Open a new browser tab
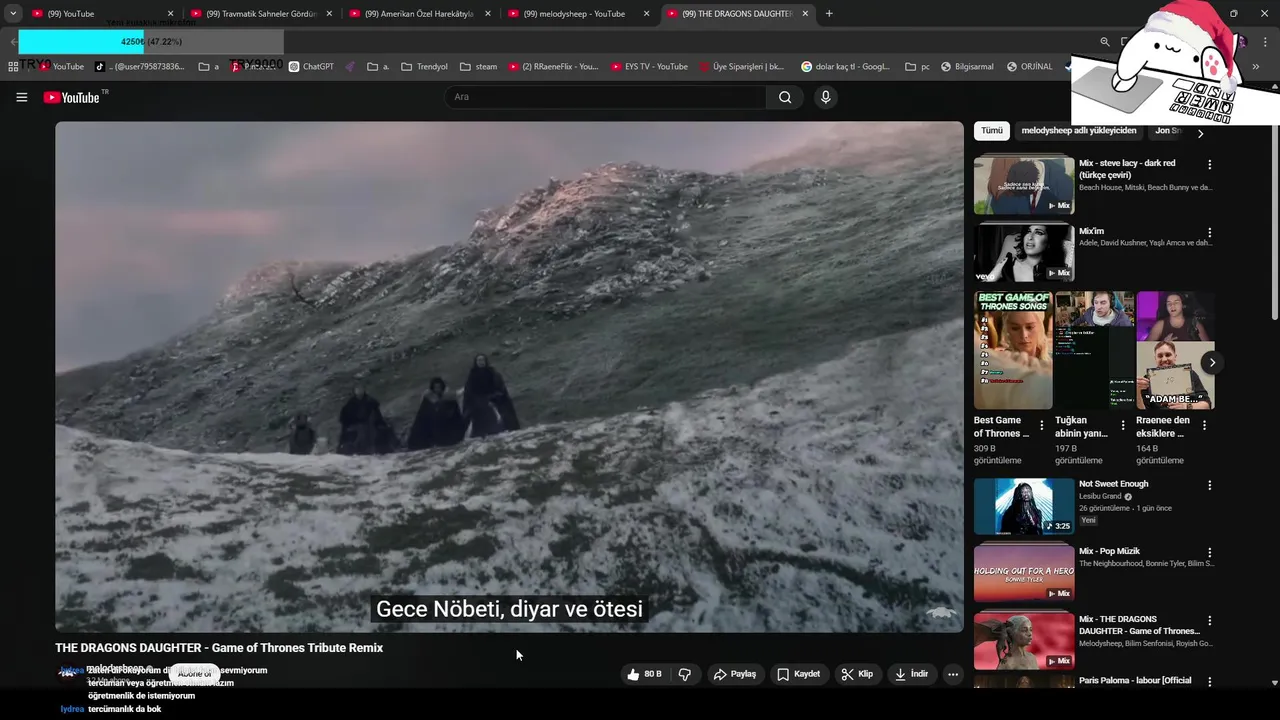 pyautogui.click(x=829, y=14)
